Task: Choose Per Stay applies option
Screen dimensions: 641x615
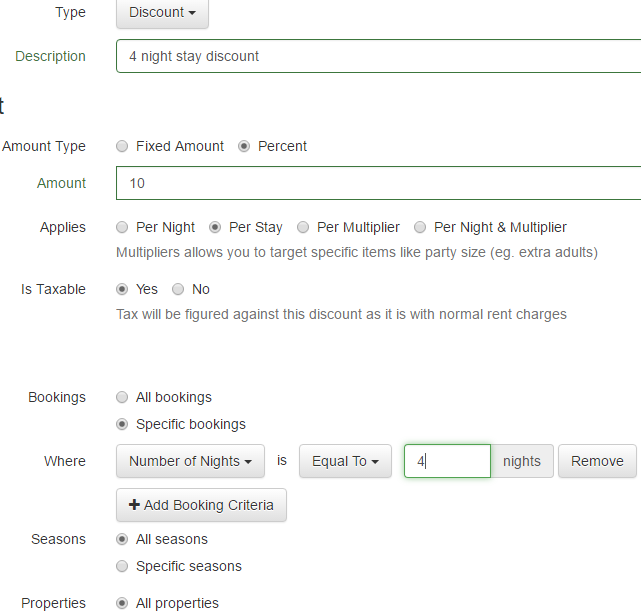Action: [x=215, y=227]
